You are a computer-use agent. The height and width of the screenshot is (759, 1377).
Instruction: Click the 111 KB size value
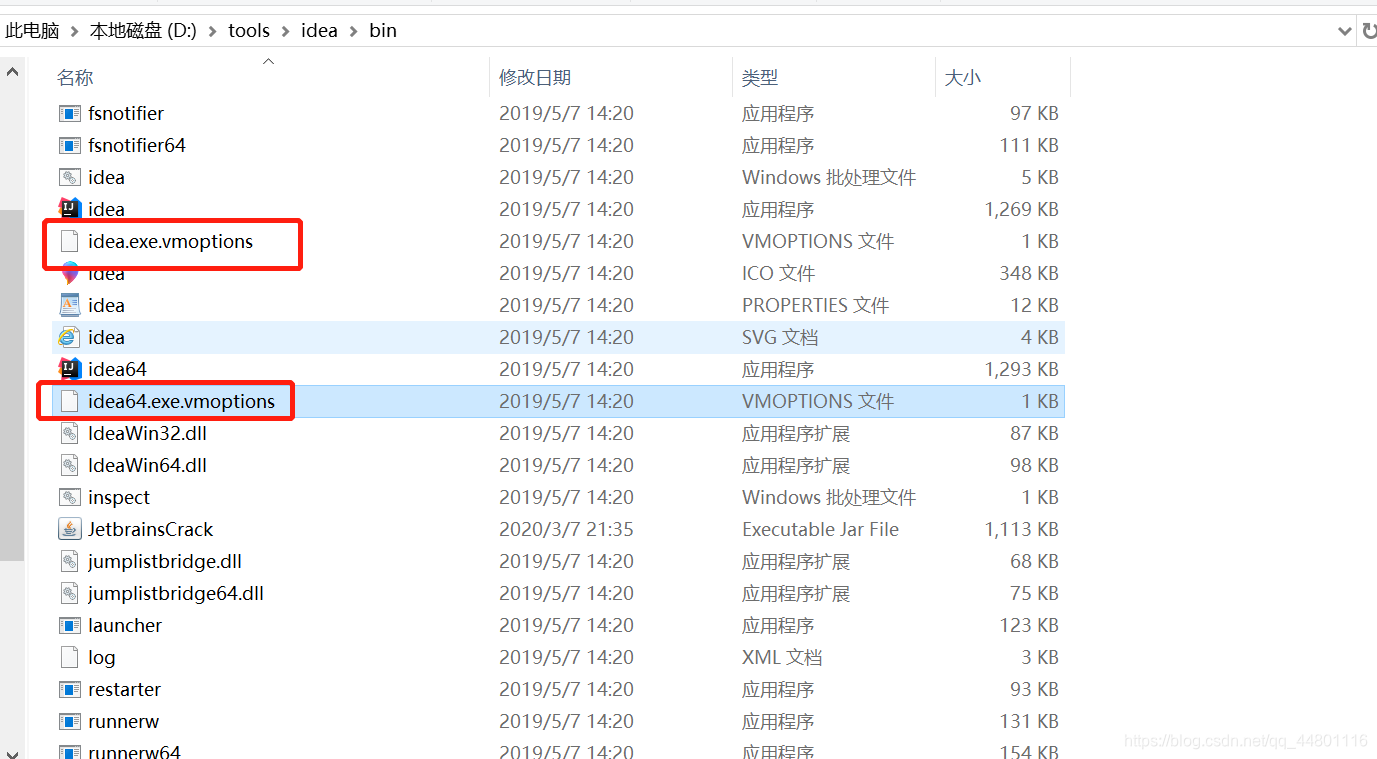1028,145
